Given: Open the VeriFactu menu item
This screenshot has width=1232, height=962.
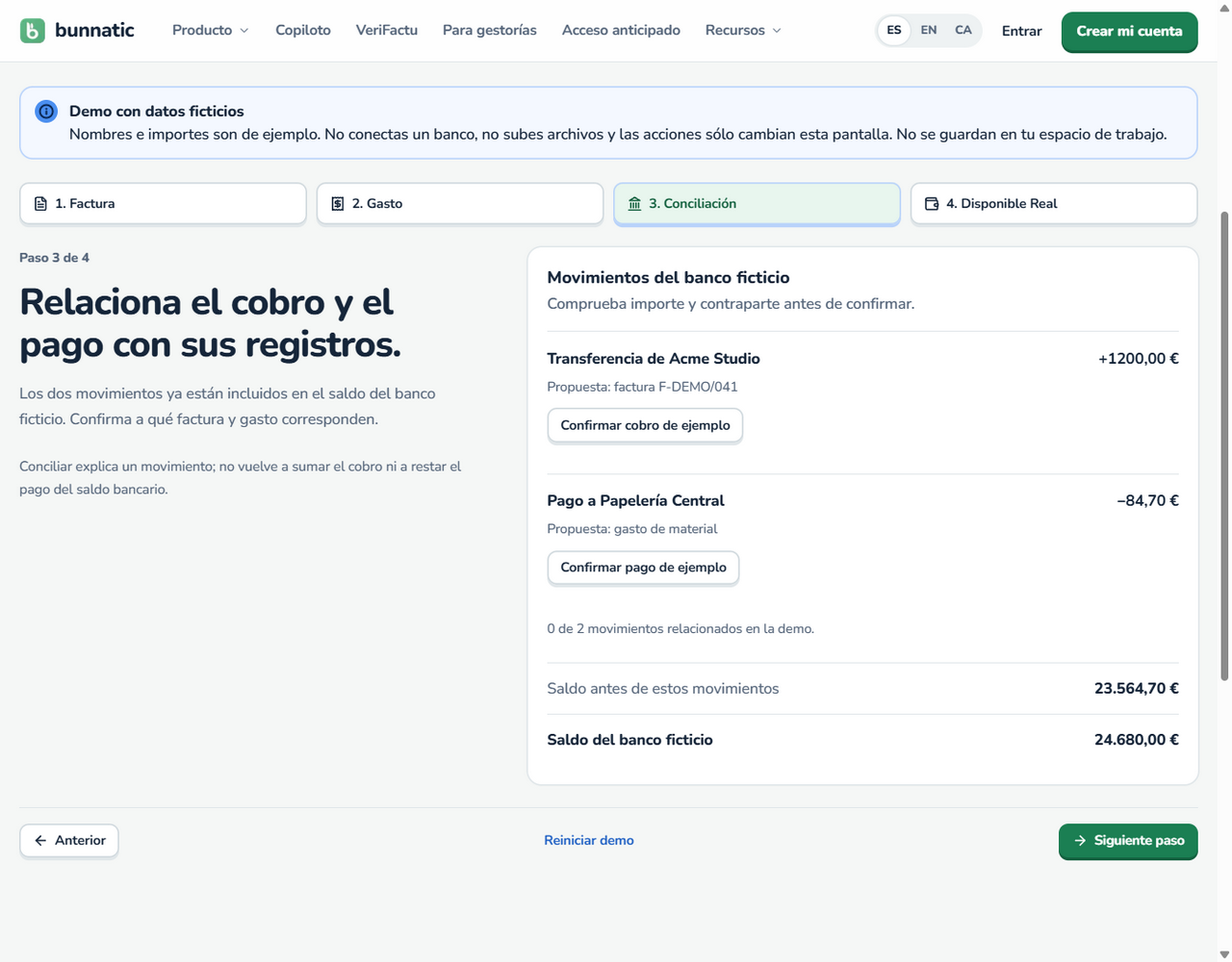Looking at the screenshot, I should [x=387, y=31].
